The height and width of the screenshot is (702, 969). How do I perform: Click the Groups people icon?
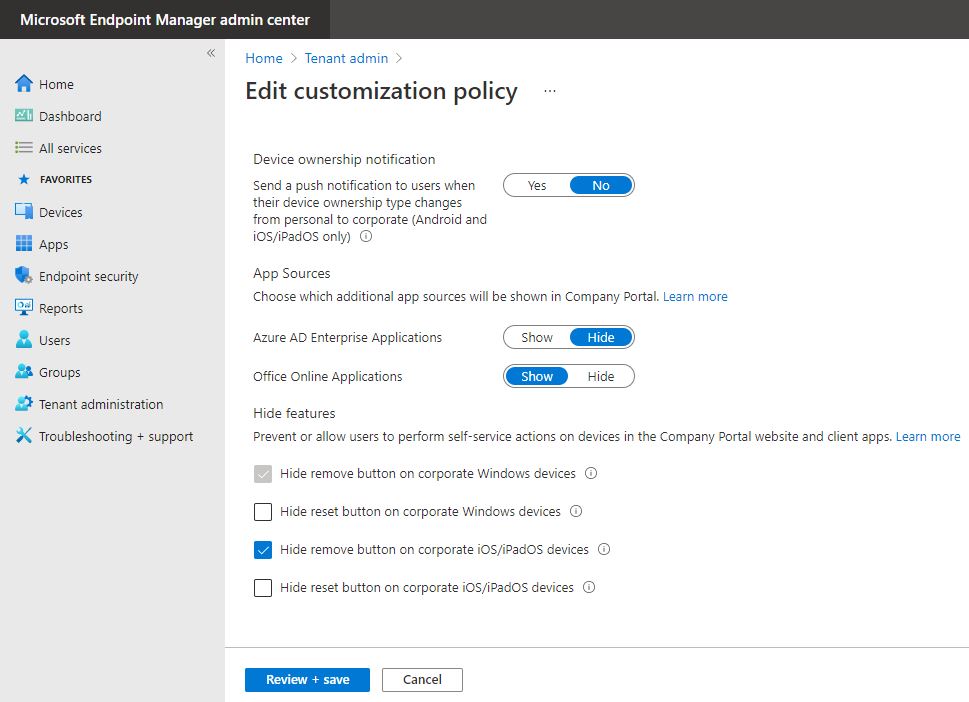click(x=23, y=371)
